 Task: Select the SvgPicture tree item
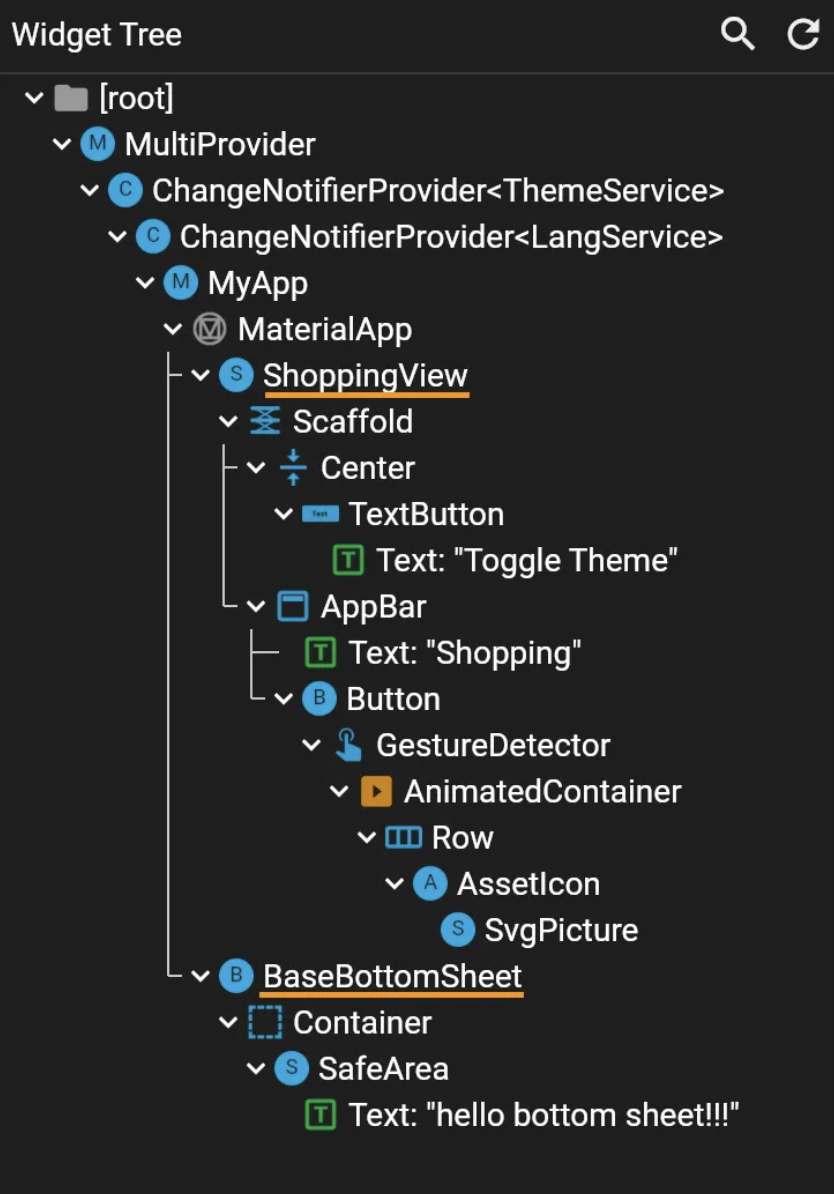[x=560, y=930]
